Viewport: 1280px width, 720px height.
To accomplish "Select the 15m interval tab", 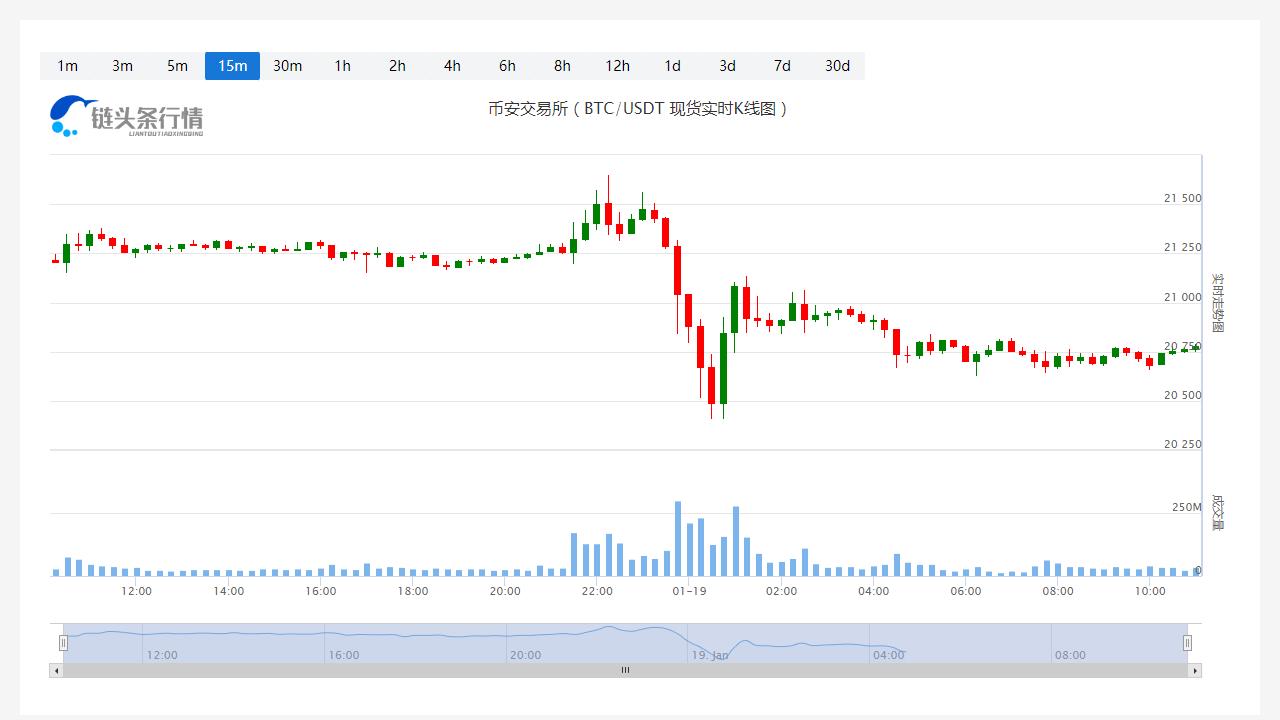I will [232, 66].
